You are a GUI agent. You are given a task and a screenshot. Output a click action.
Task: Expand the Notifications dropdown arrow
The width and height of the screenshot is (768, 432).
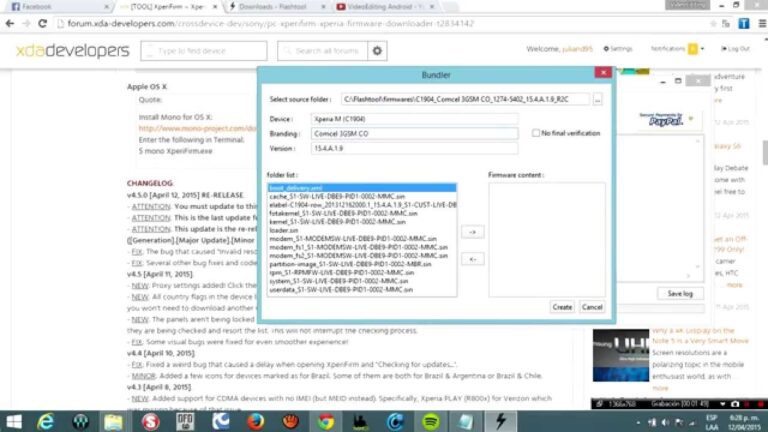point(702,48)
